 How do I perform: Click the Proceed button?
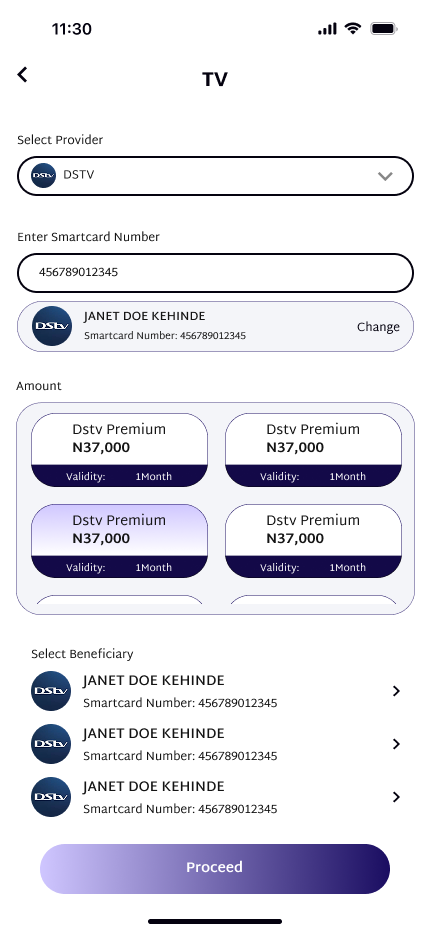[215, 868]
